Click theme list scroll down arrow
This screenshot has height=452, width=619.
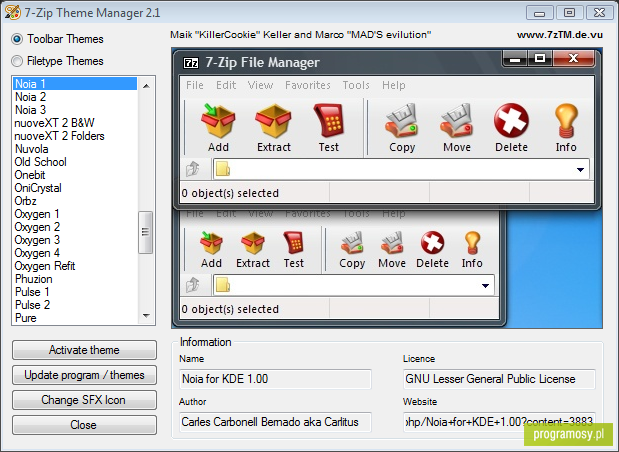(146, 315)
